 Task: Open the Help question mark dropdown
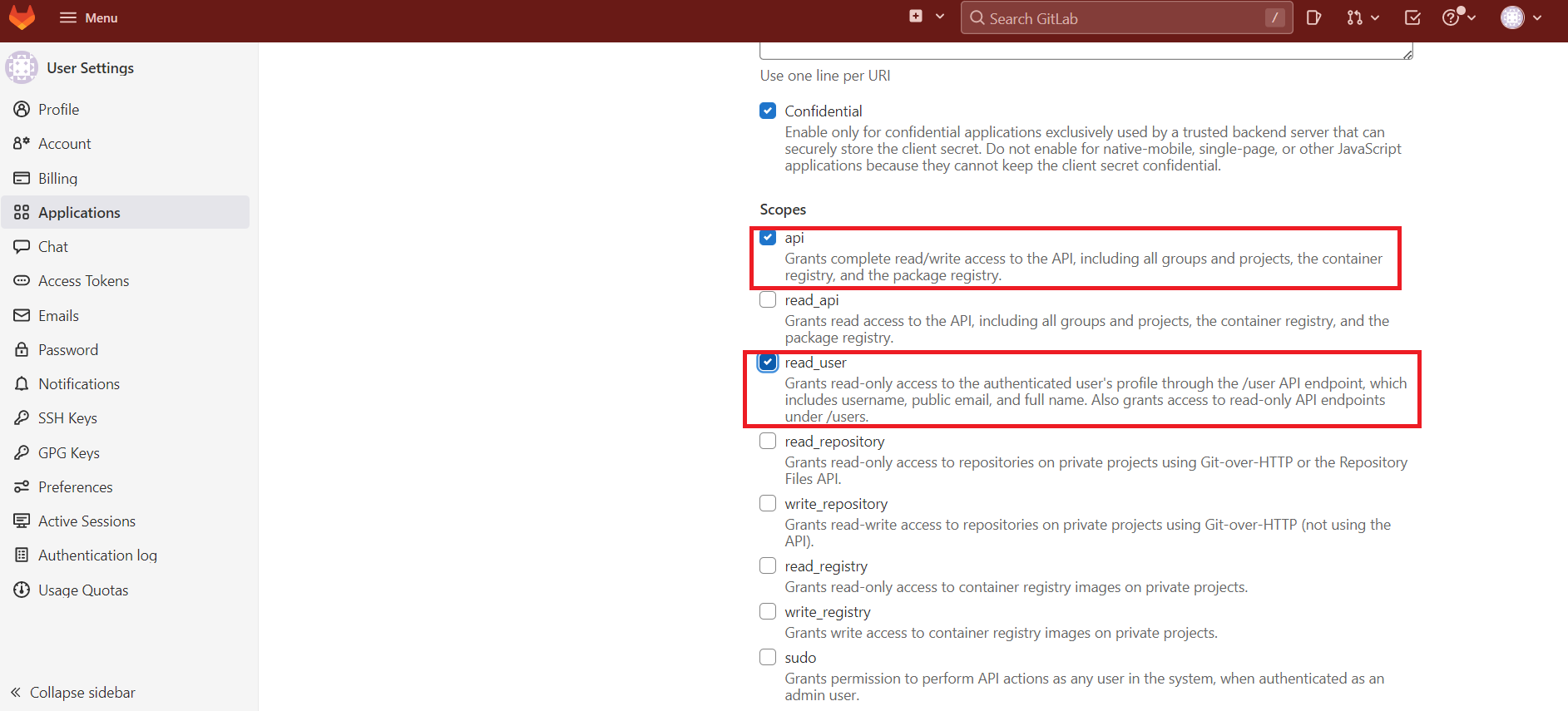click(1458, 17)
